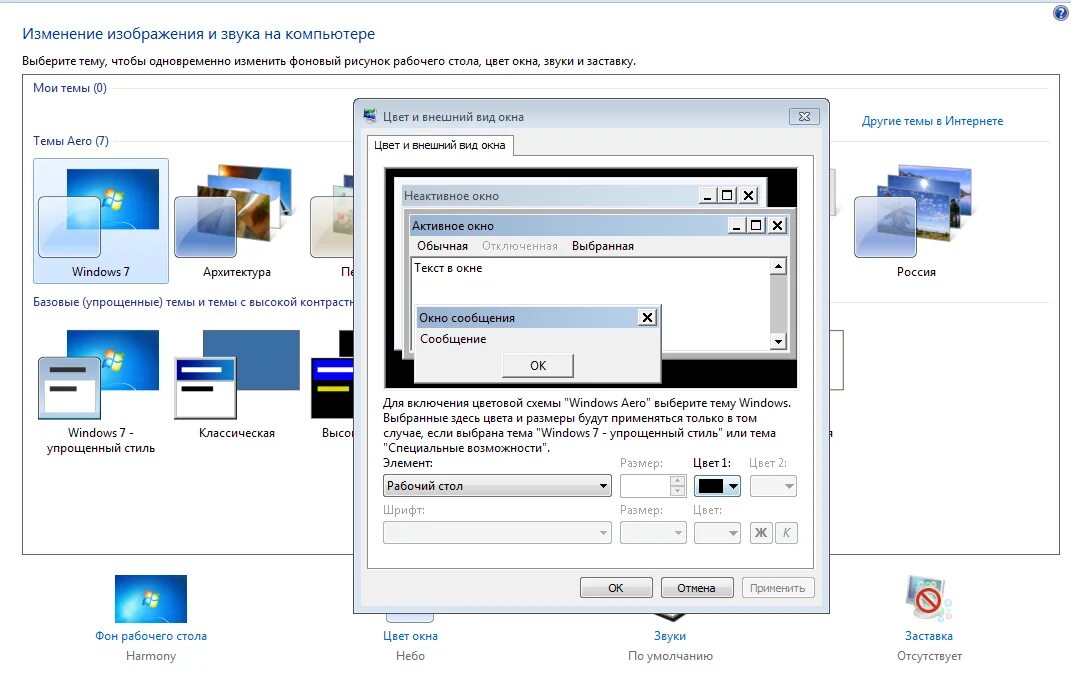Image resolution: width=1071 pixels, height=674 pixels.
Task: Click the Отсутствует screensaver label
Action: pyautogui.click(x=929, y=656)
